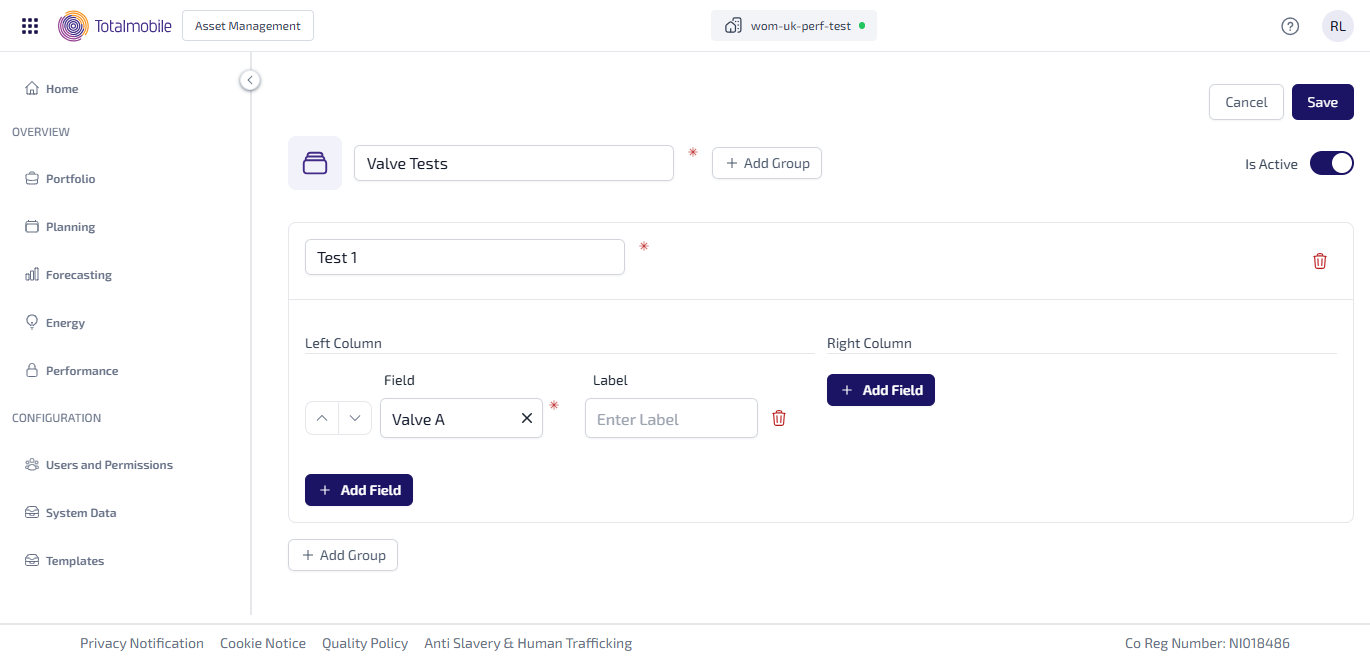
Task: Click the template stack icon beside Valve Tests
Action: click(x=315, y=163)
